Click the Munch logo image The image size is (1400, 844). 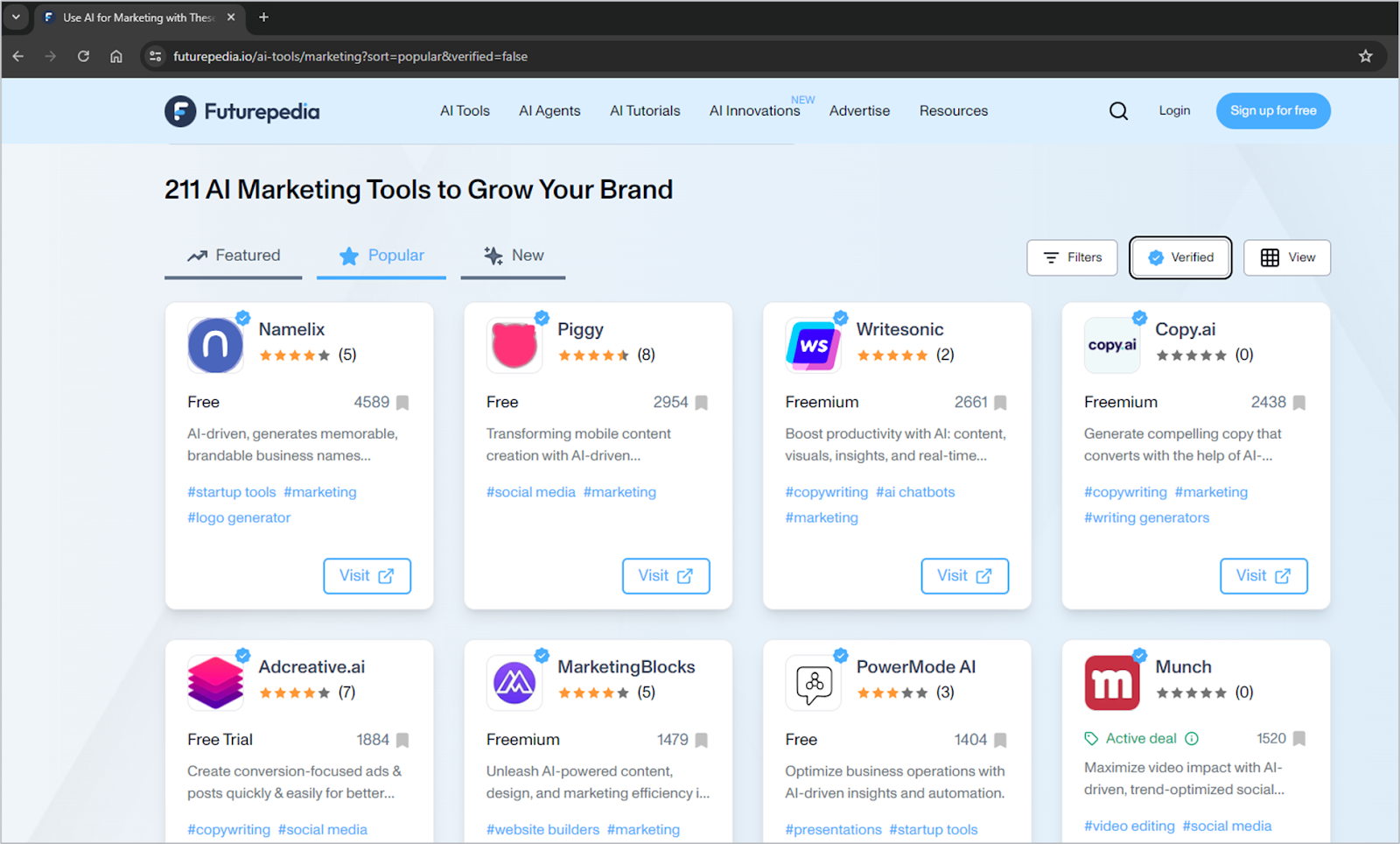point(1112,682)
